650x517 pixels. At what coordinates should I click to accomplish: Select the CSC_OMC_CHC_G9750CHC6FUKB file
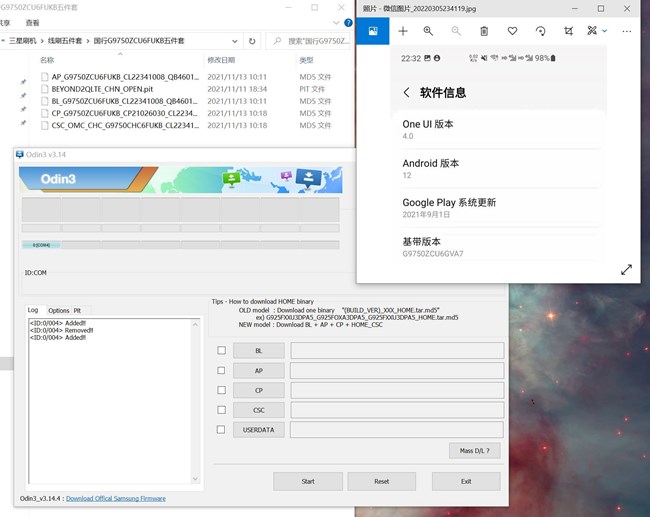(125, 125)
